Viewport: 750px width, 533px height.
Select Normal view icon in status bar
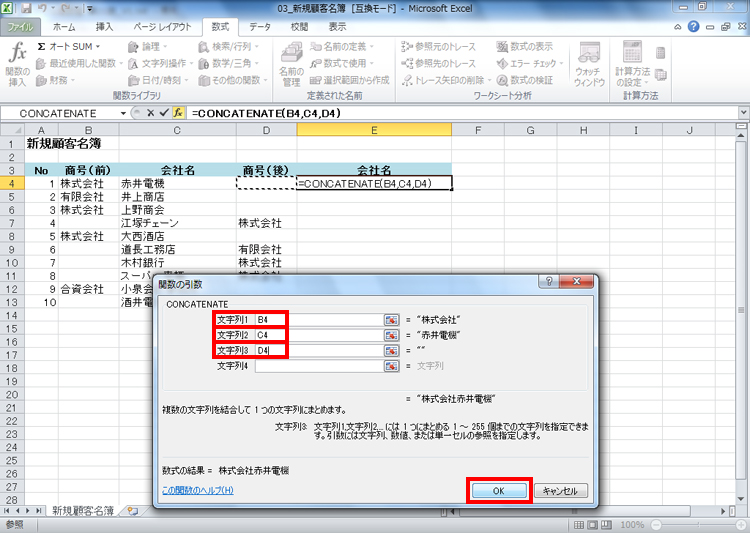(x=579, y=525)
